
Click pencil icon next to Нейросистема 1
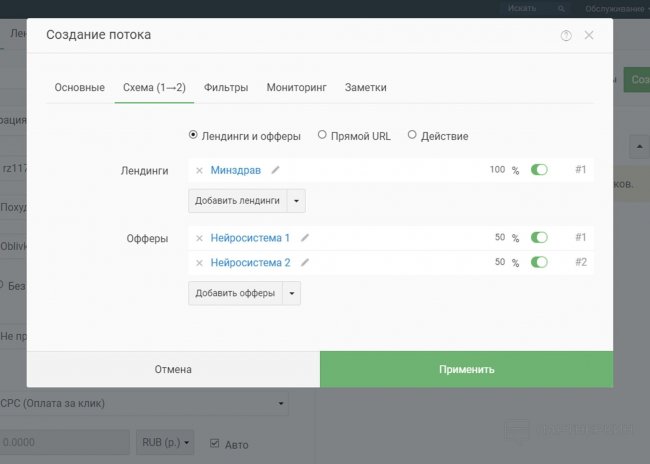click(x=305, y=238)
